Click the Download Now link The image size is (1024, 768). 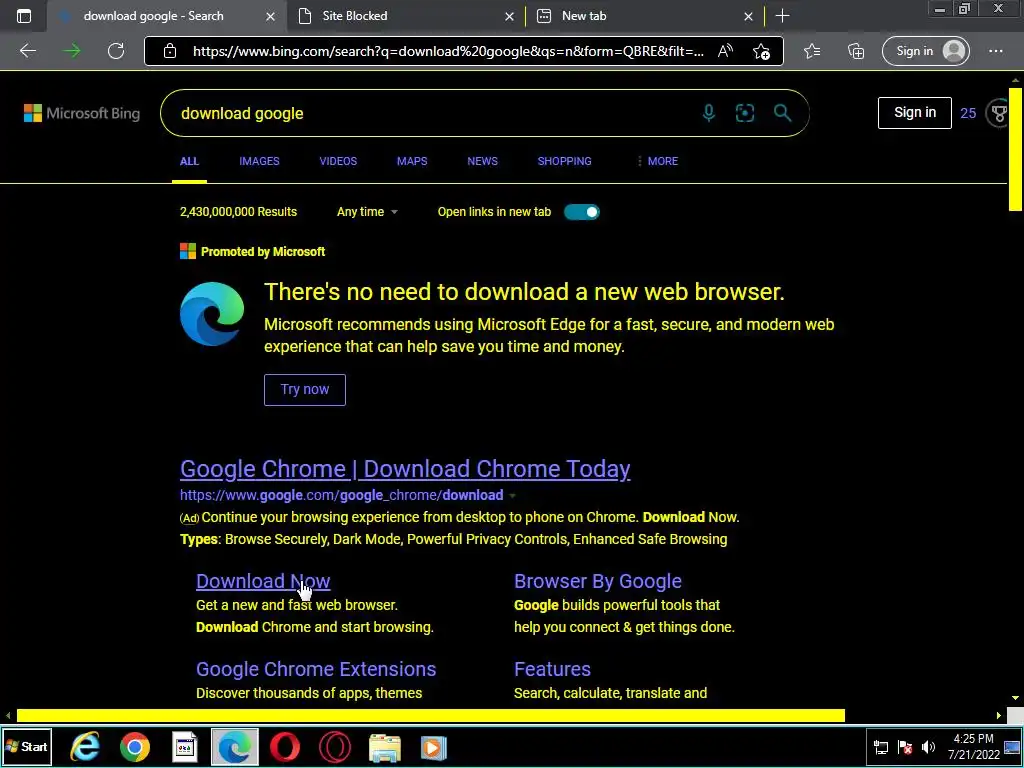[263, 581]
